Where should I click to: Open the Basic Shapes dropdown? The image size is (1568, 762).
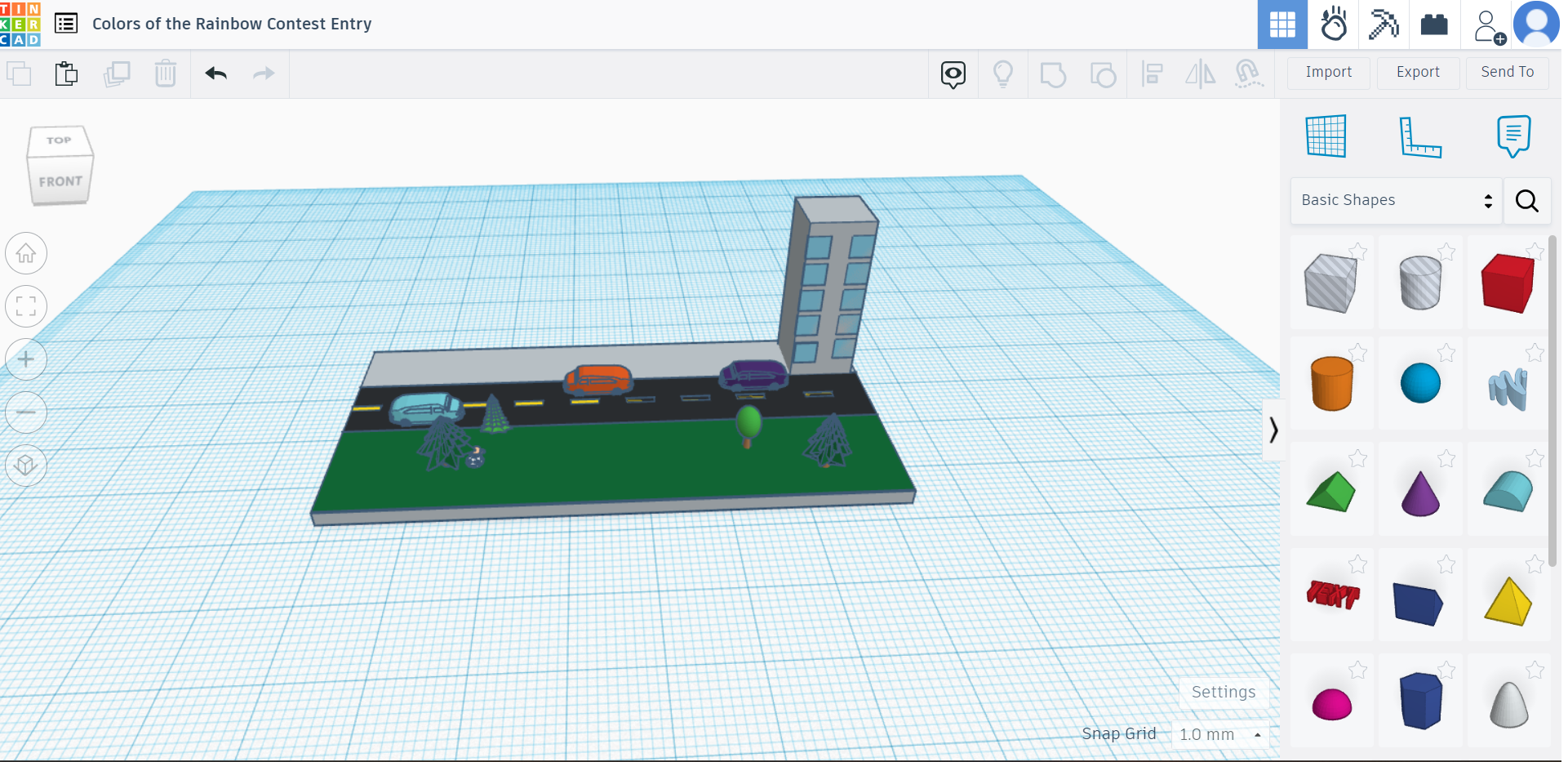coord(1396,200)
